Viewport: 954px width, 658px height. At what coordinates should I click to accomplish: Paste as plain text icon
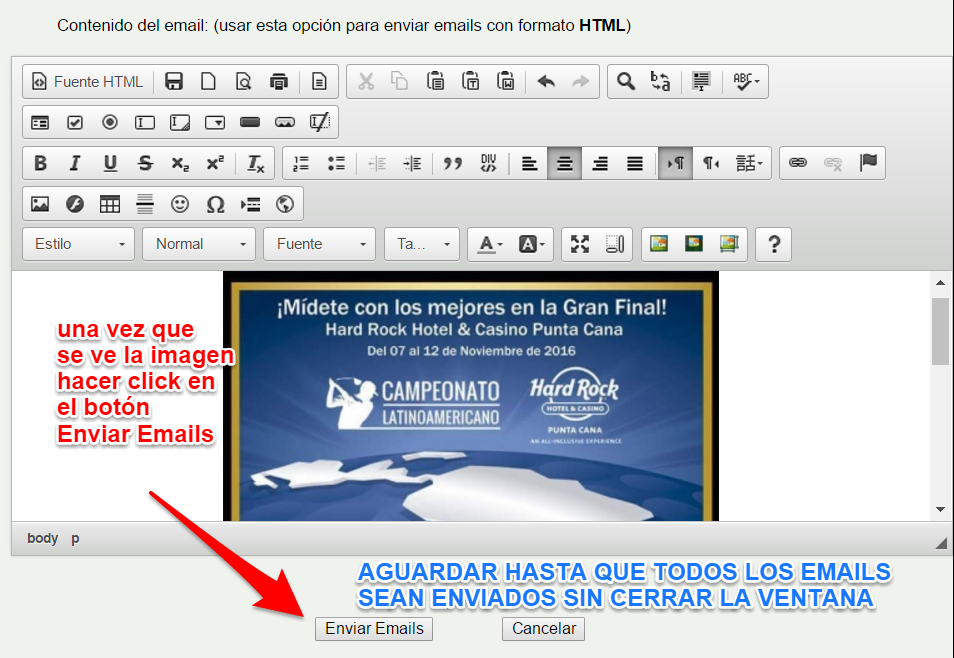tap(470, 82)
